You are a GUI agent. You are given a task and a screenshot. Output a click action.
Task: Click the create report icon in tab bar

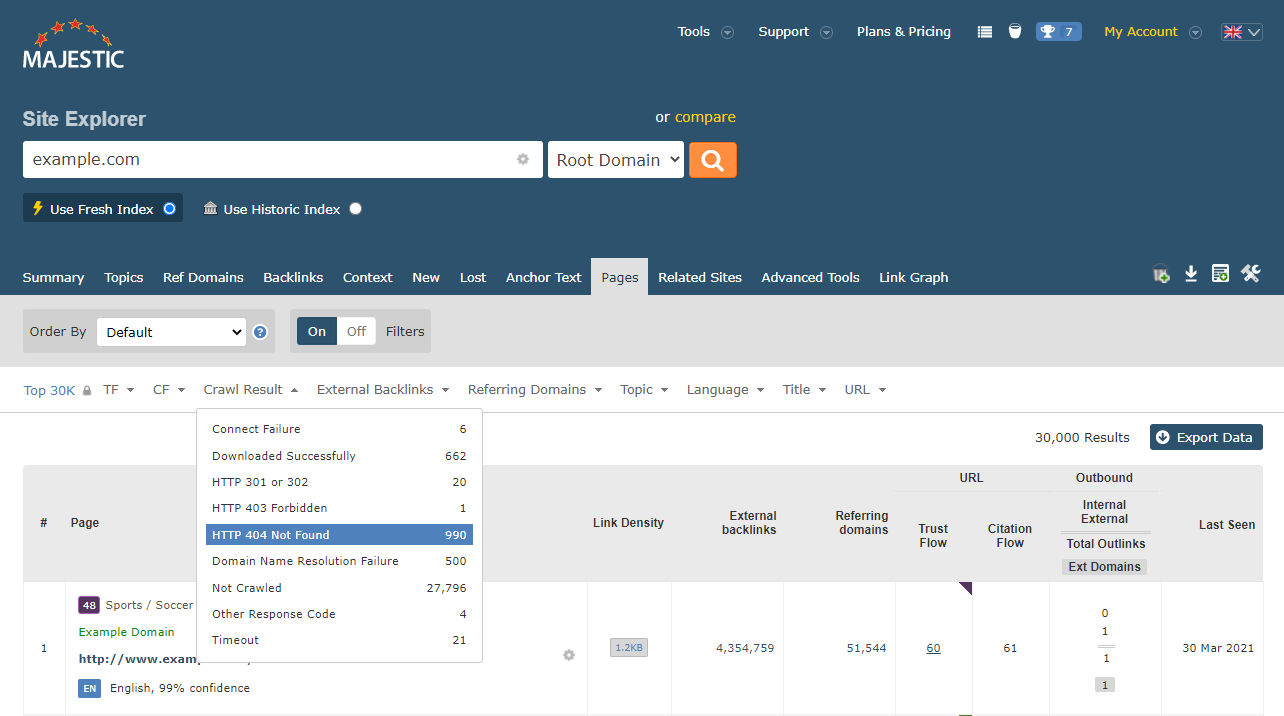tap(1220, 274)
